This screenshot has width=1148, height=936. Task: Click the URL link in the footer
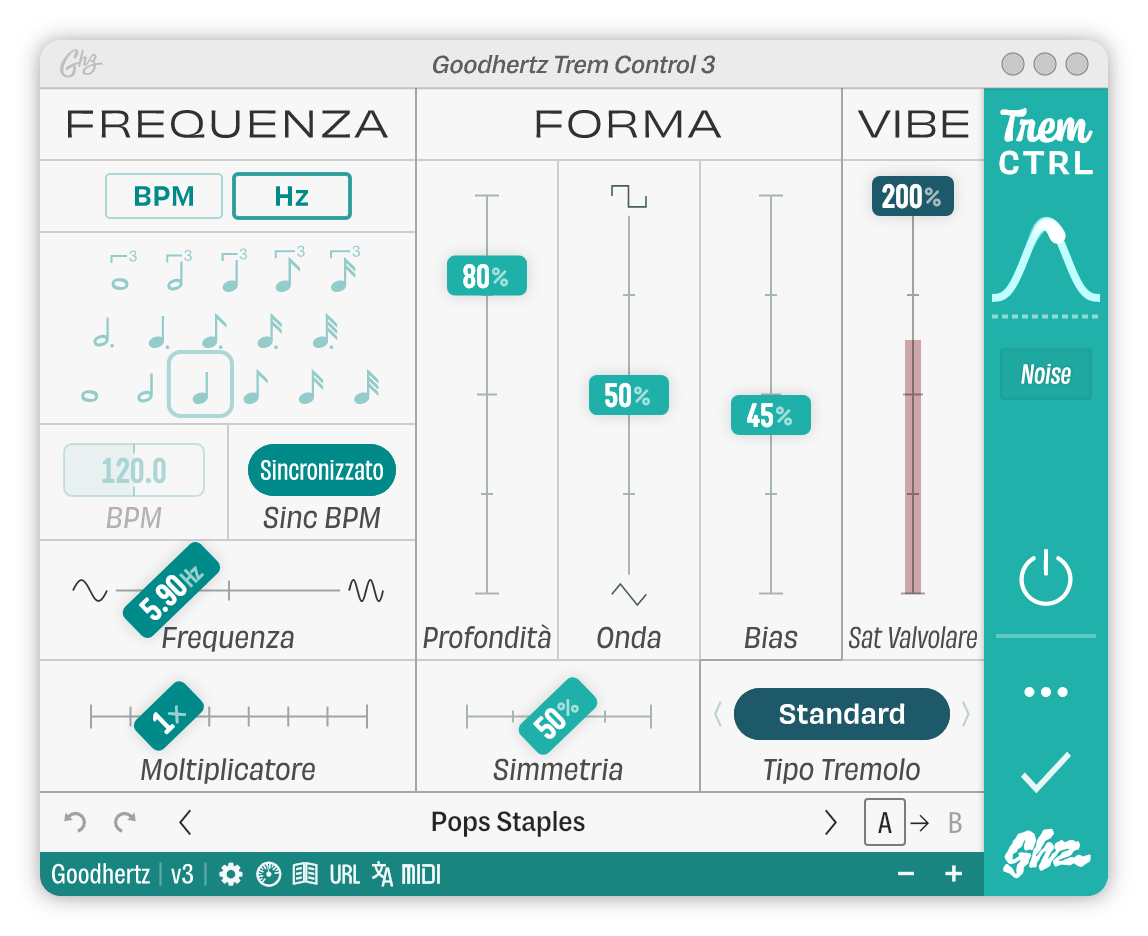346,873
